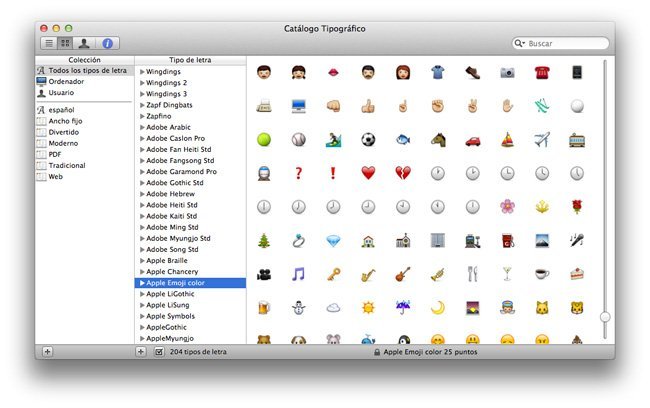Screen dimensions: 650x408
Task: Click the lips emoji glyph
Action: pos(333,73)
